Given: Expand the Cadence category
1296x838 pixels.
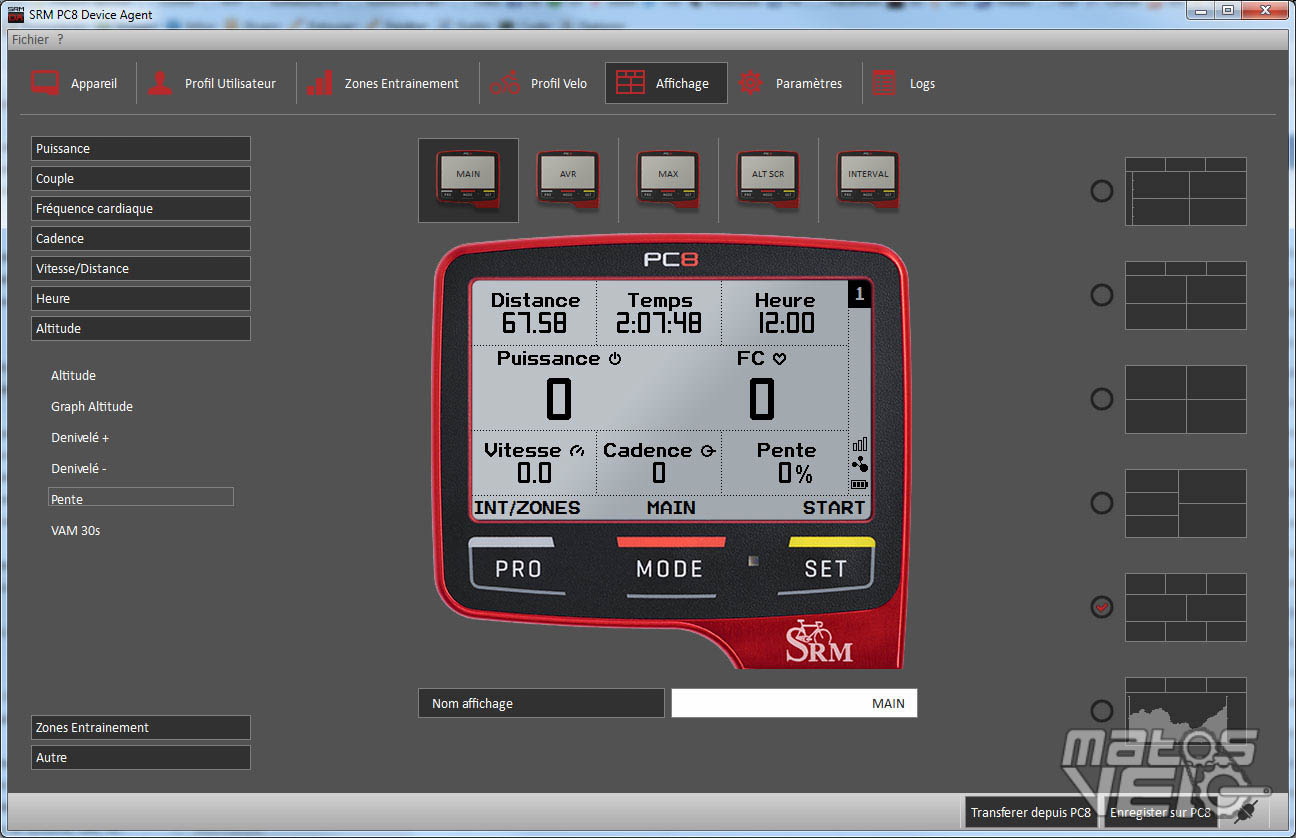Looking at the screenshot, I should pyautogui.click(x=141, y=238).
